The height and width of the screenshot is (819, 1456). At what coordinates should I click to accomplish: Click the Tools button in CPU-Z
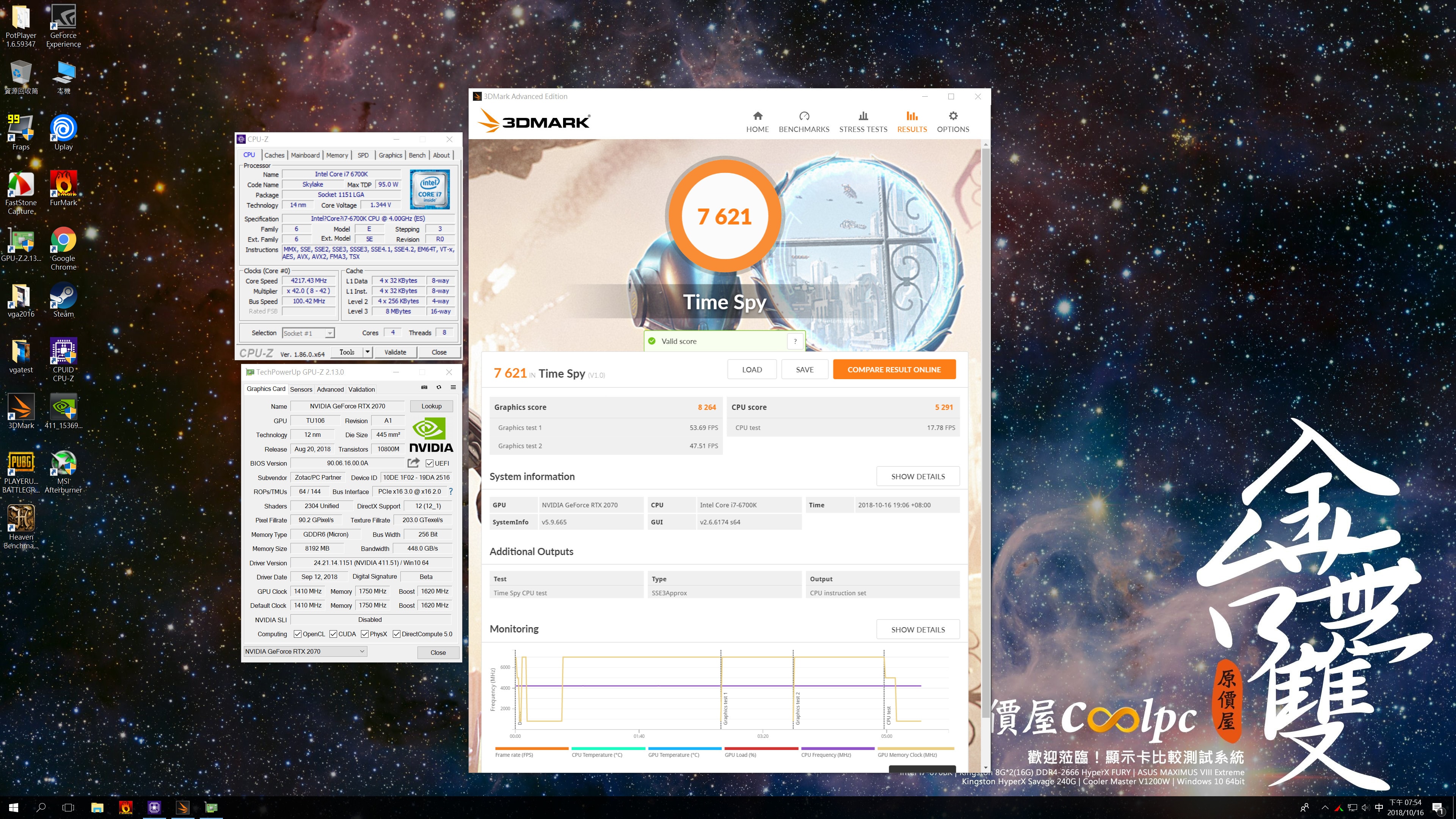pyautogui.click(x=347, y=352)
